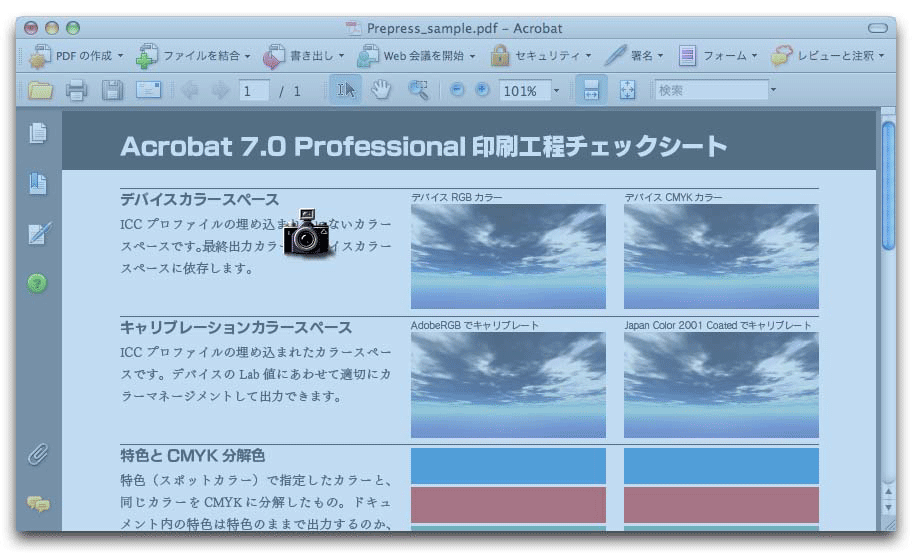Click the zoom in plus button
Viewport: 916px width, 553px height.
point(482,89)
